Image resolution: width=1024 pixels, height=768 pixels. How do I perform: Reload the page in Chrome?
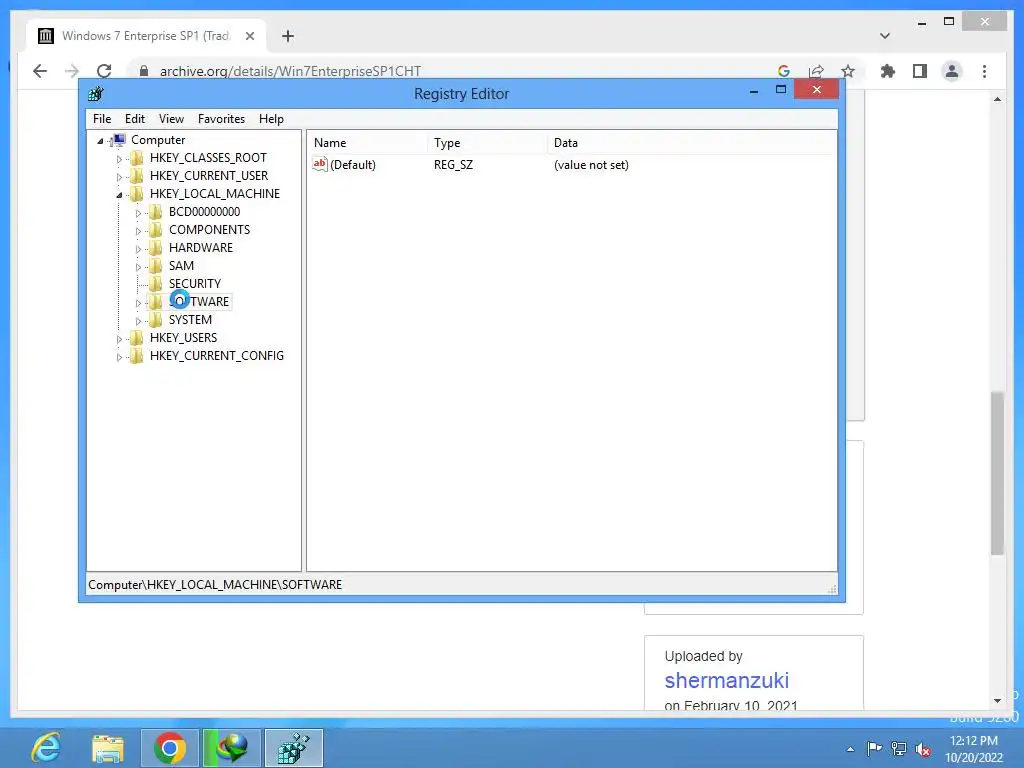pos(104,71)
